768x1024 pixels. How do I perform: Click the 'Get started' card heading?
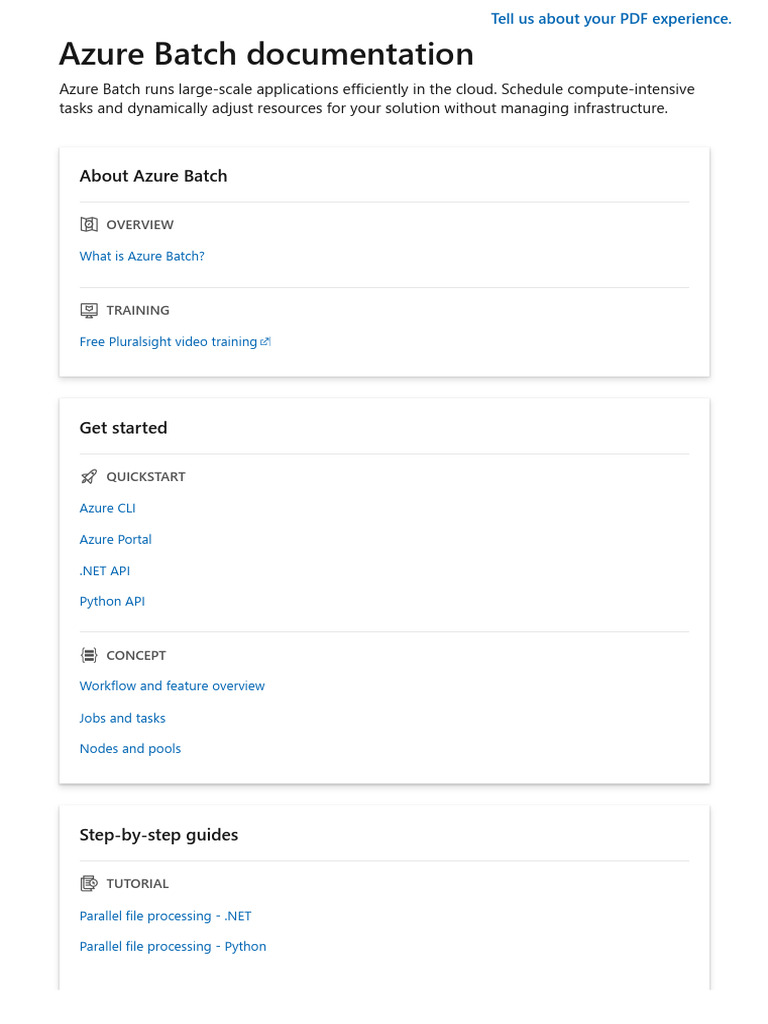[x=123, y=428]
